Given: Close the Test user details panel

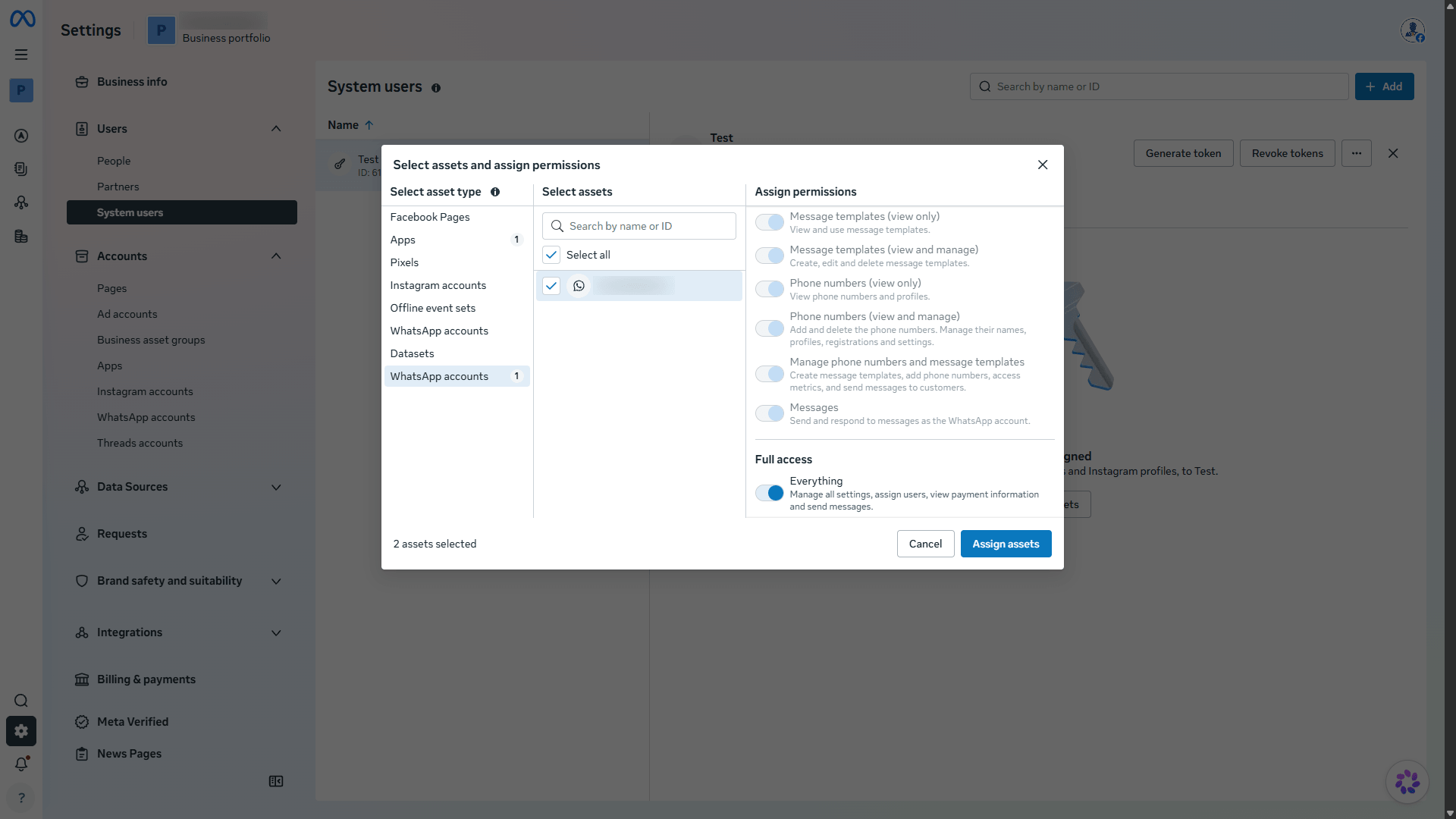Looking at the screenshot, I should coord(1393,153).
